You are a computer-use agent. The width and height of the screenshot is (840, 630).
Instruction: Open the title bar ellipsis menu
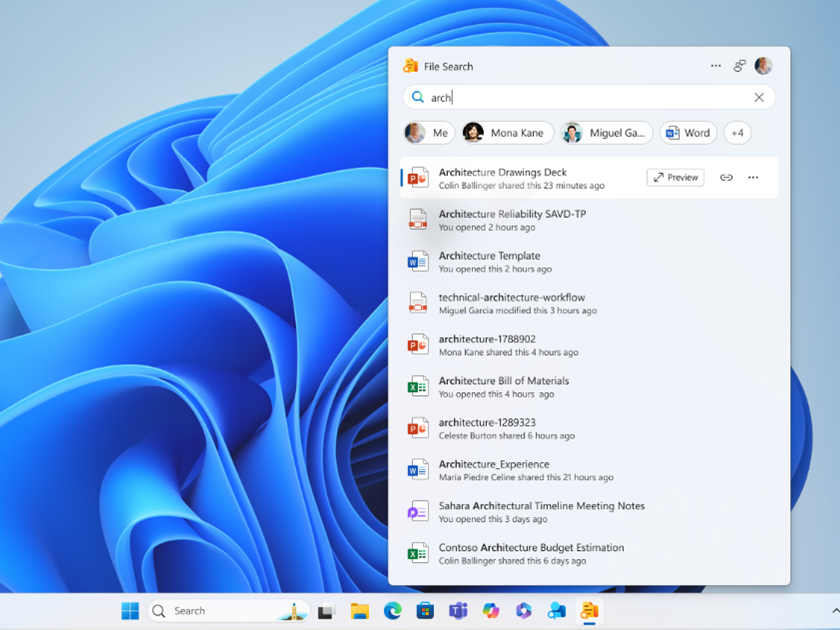click(x=715, y=65)
